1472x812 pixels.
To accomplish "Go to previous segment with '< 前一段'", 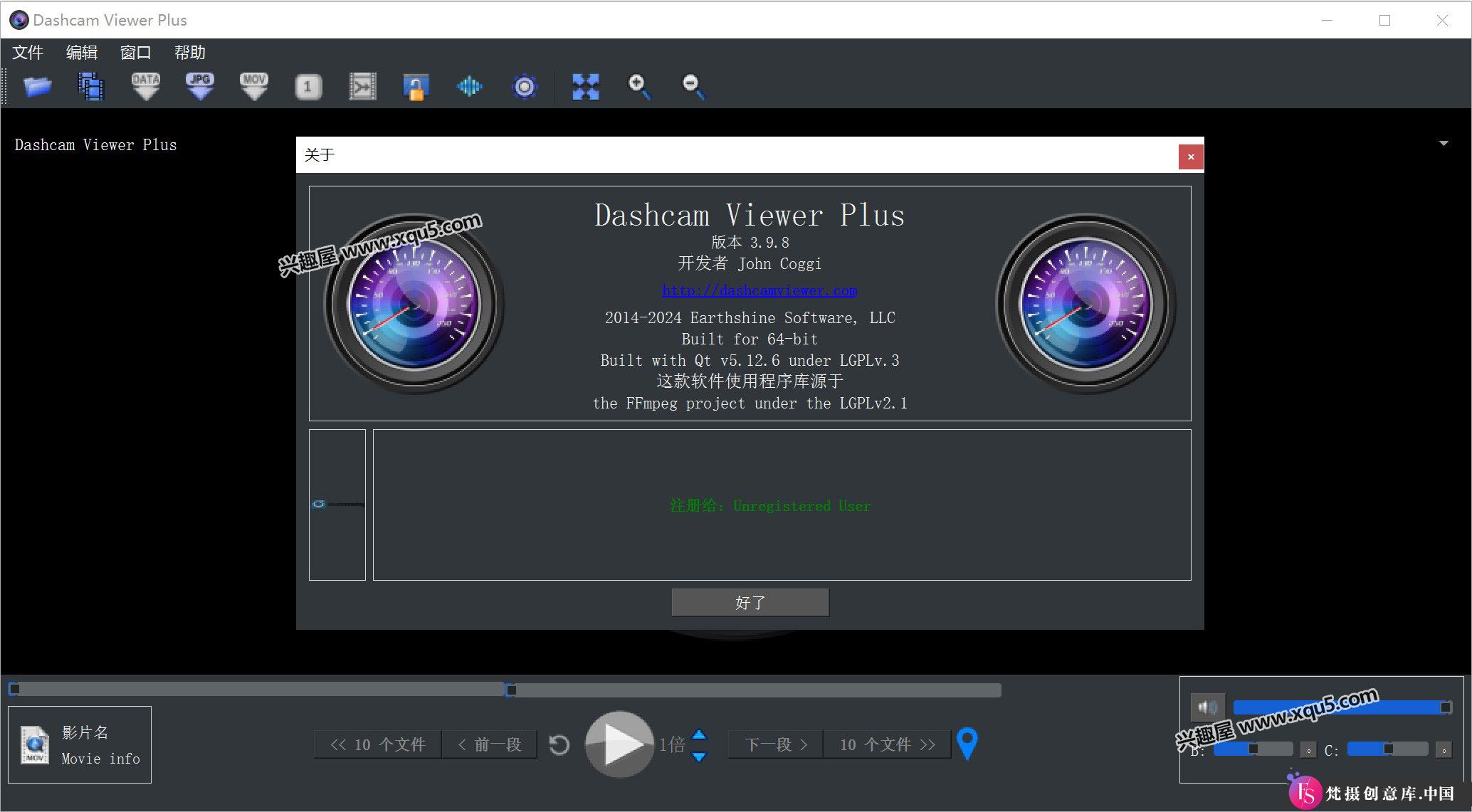I will point(490,744).
